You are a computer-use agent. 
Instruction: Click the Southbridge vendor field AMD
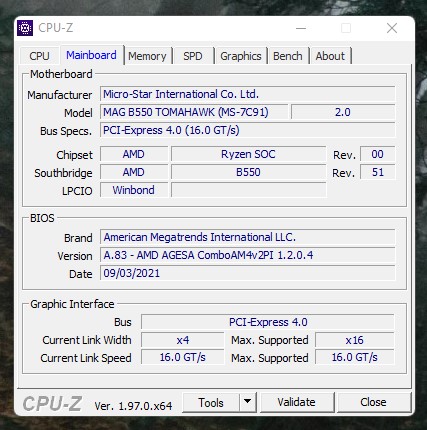(134, 172)
